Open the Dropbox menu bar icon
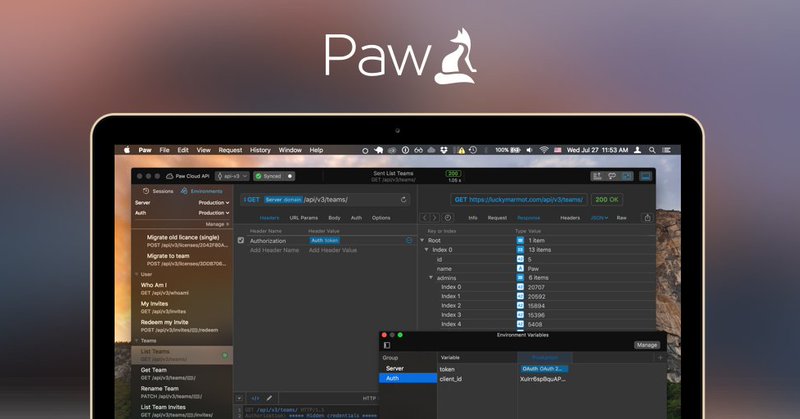800x419 pixels. click(x=444, y=150)
